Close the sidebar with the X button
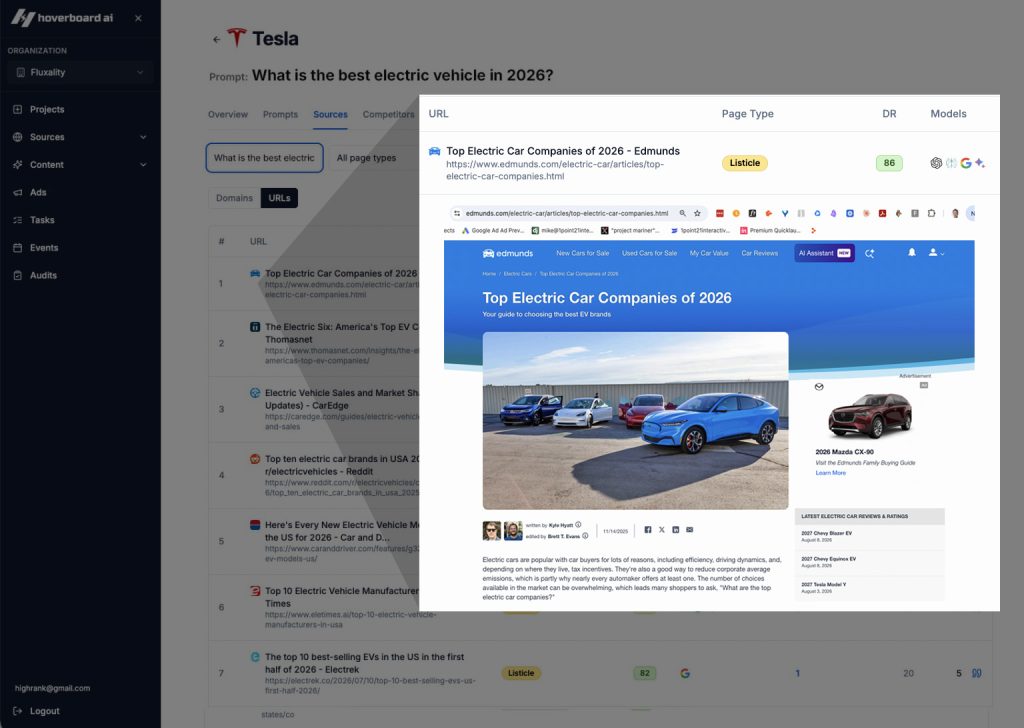 click(x=138, y=18)
